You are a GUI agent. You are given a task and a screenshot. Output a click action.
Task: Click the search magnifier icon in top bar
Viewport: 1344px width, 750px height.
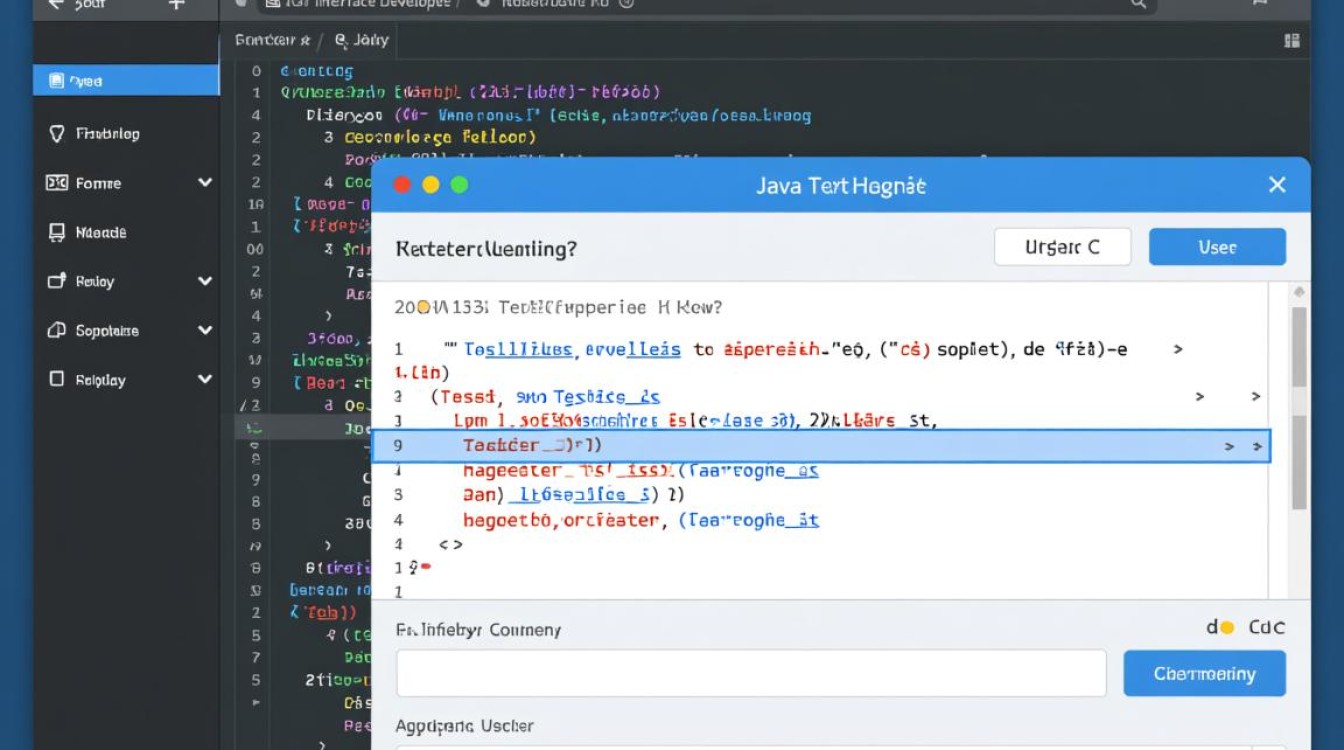pyautogui.click(x=1138, y=4)
